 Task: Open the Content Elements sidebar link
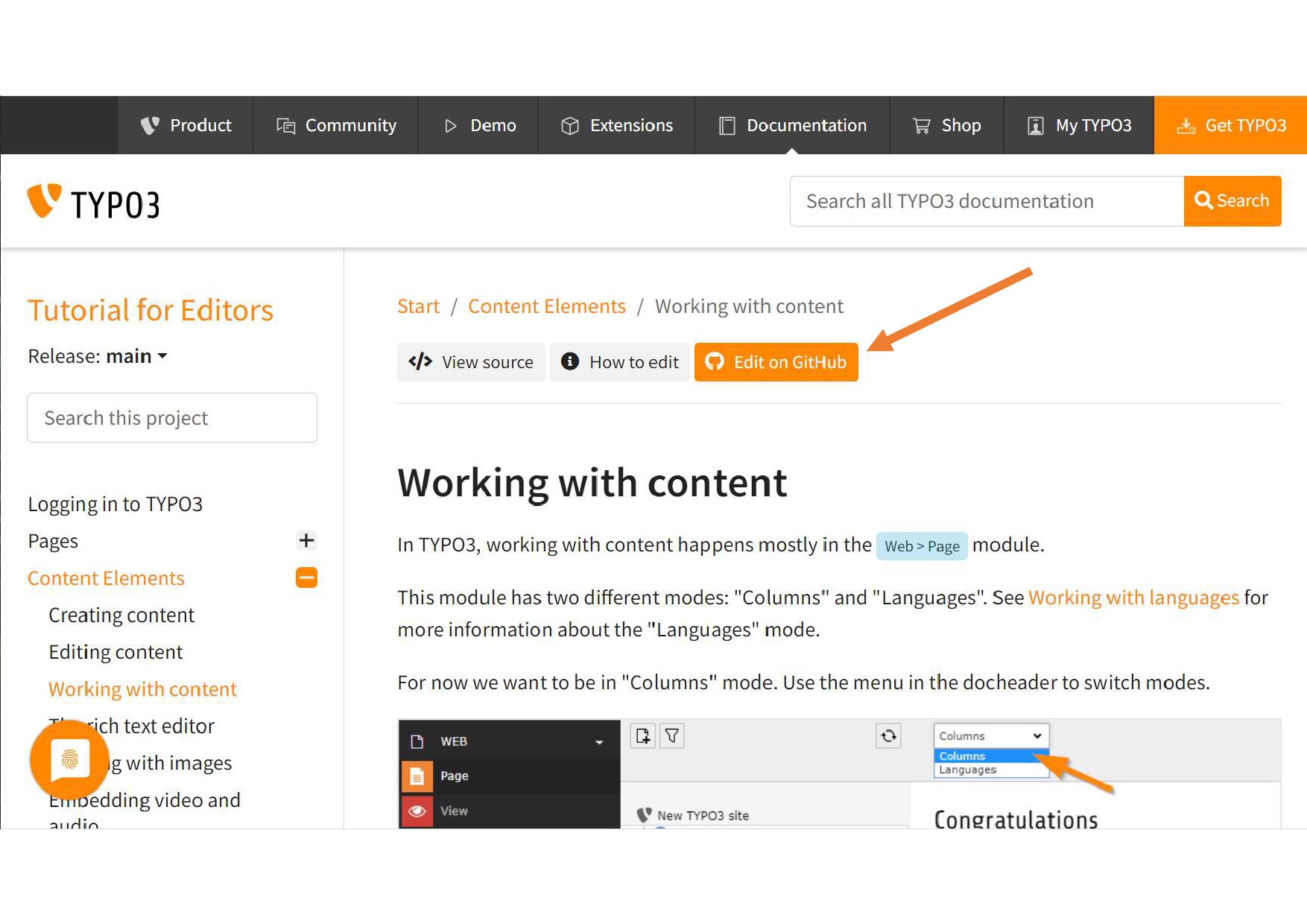[106, 578]
